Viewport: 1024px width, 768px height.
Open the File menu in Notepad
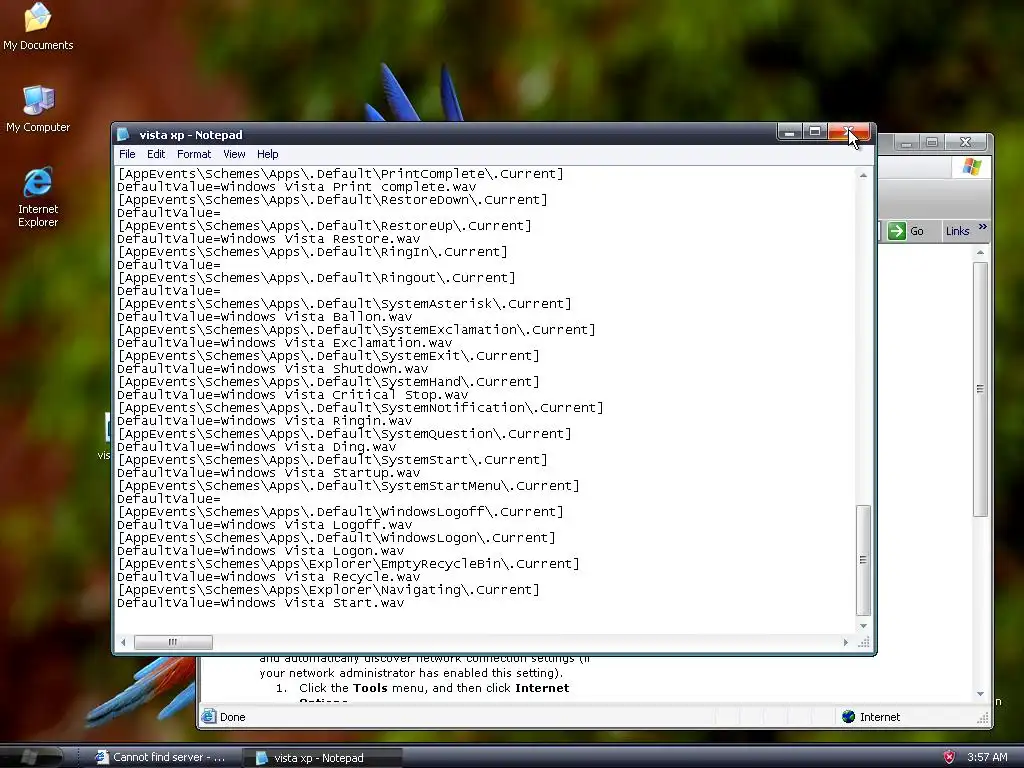[127, 154]
